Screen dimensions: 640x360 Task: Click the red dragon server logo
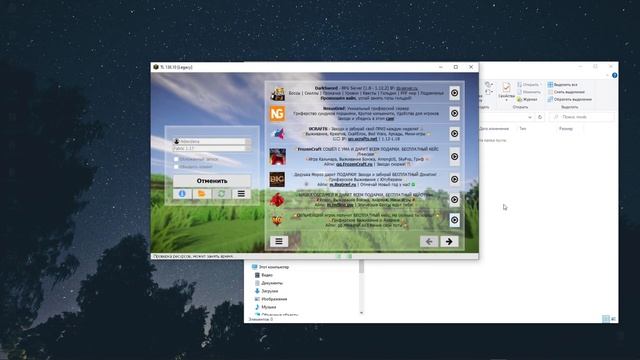tap(277, 200)
